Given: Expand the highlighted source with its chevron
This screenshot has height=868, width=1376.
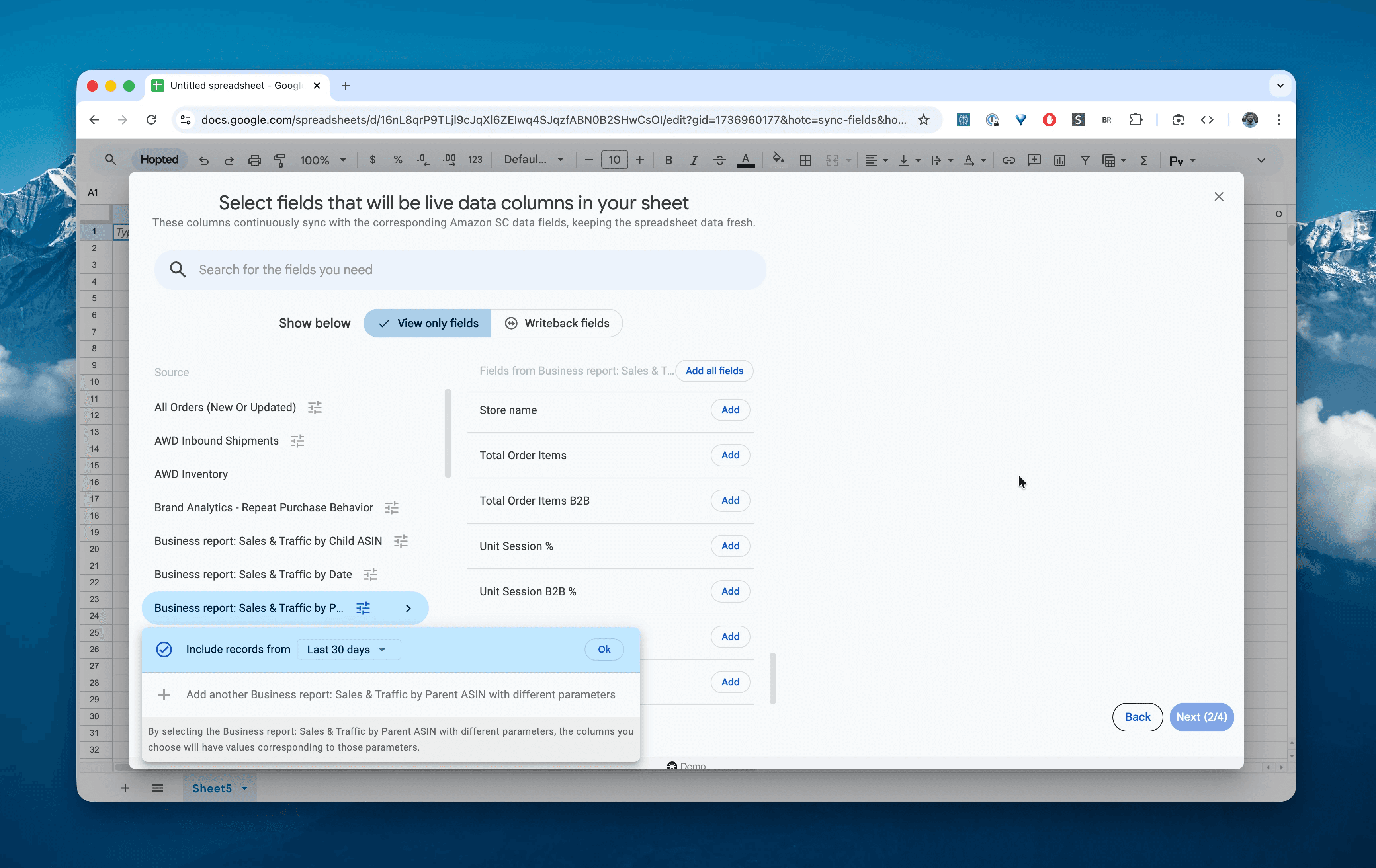Looking at the screenshot, I should (408, 608).
